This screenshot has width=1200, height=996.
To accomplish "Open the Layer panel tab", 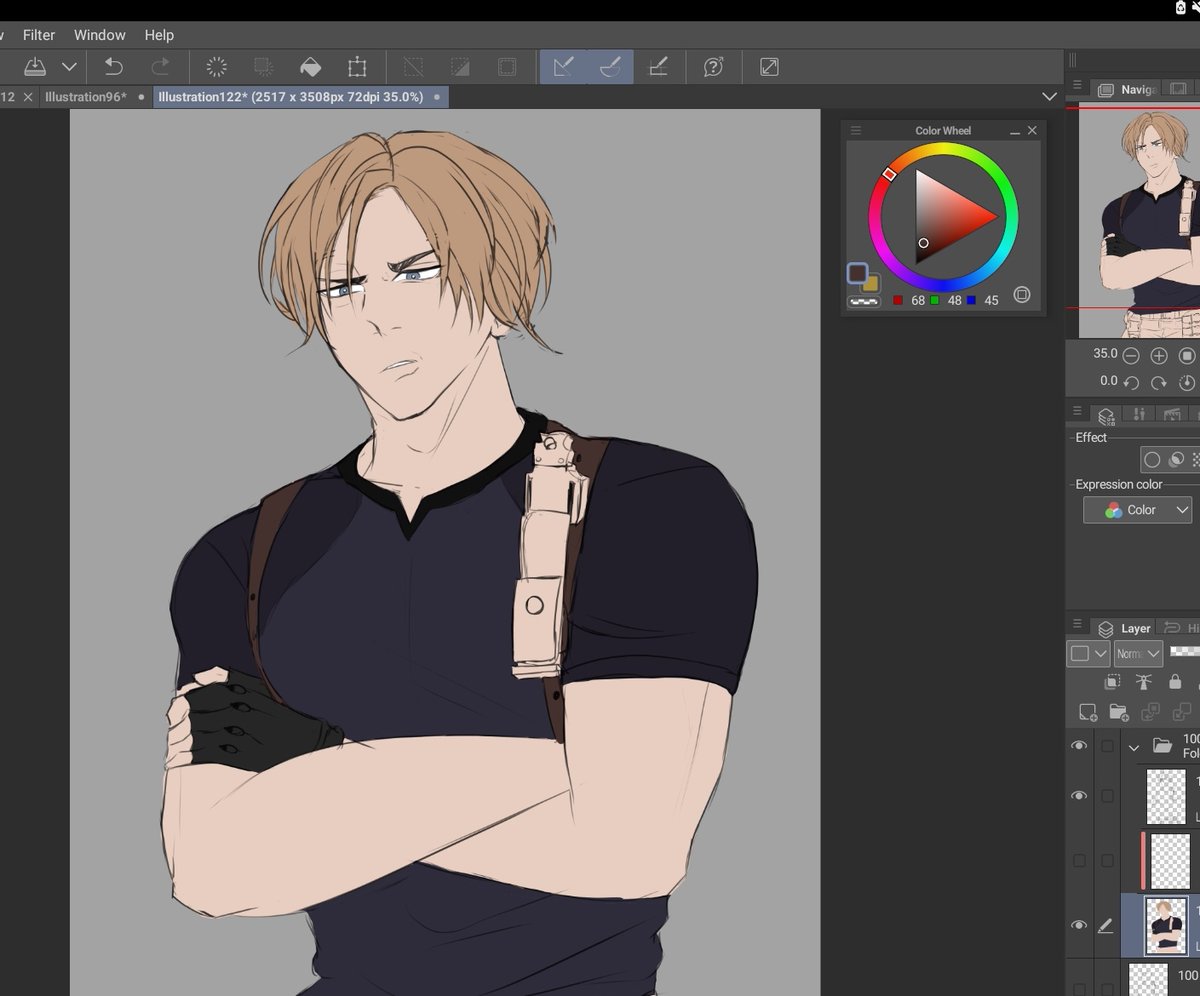I will click(1126, 628).
